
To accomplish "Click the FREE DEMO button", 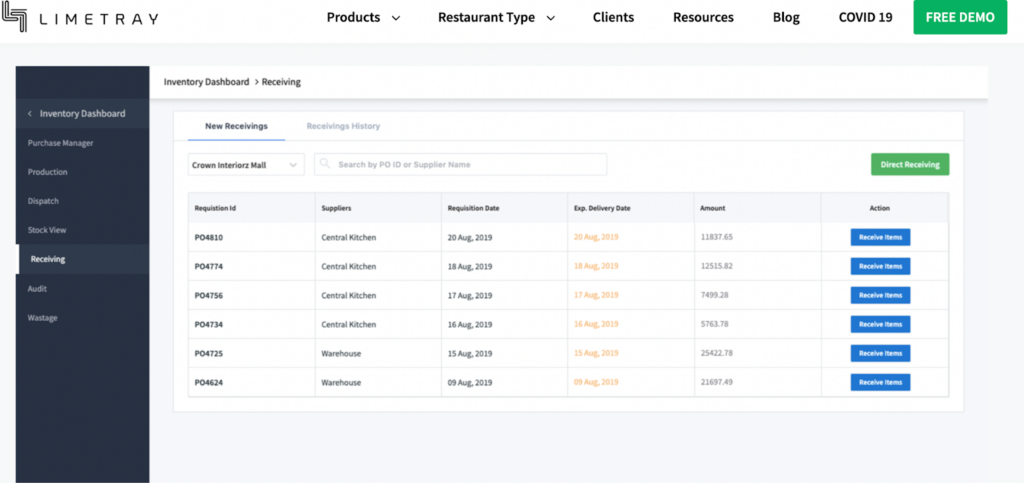I will click(960, 18).
